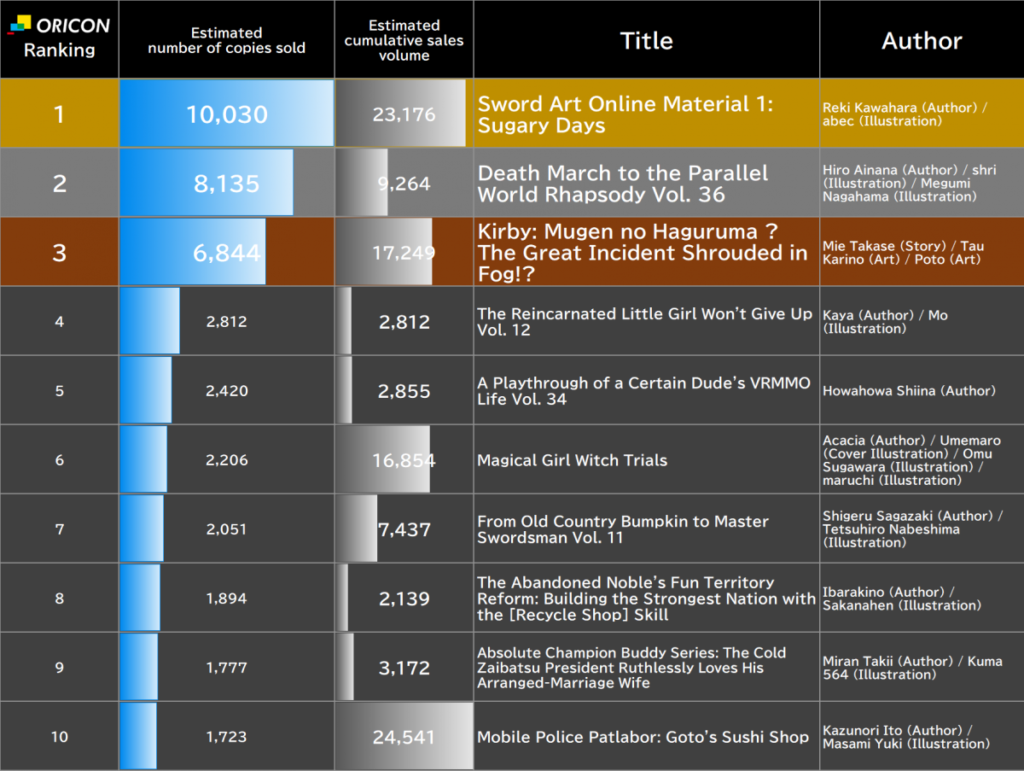Select 'Death March to the Parallel World Rhapsody' title
Screen dimensions: 1024x771
pos(622,183)
